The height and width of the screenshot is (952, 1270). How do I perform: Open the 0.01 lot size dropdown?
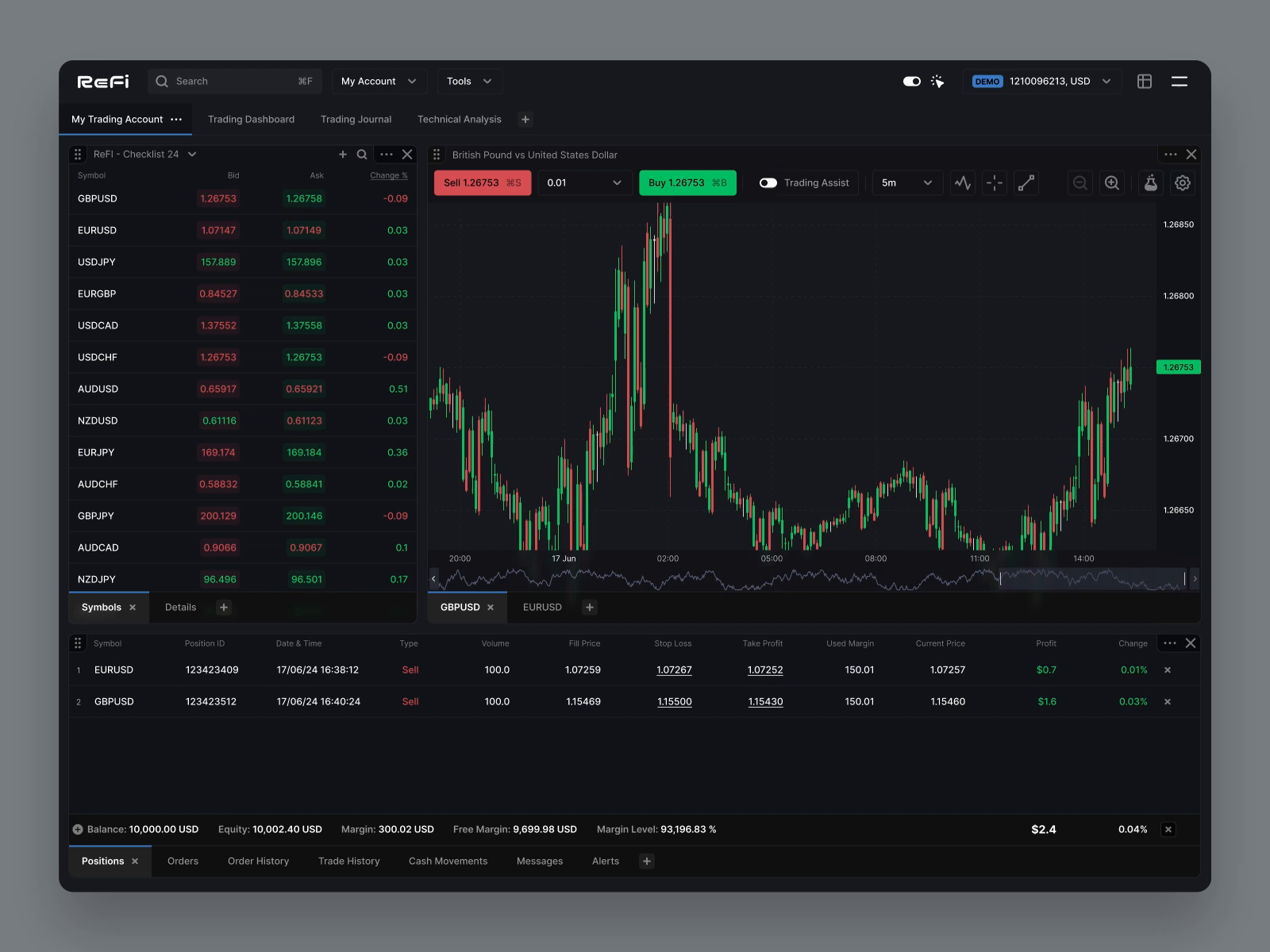pos(584,183)
